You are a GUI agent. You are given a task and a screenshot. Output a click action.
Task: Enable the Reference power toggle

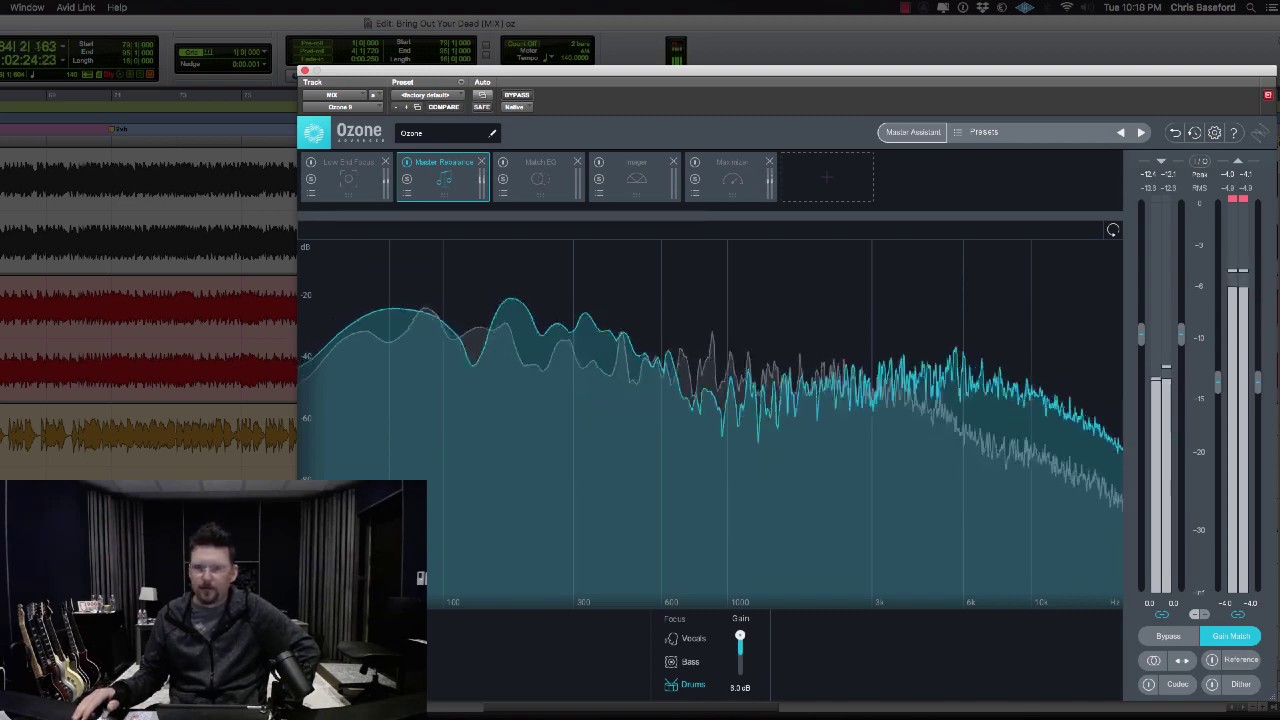[1212, 660]
